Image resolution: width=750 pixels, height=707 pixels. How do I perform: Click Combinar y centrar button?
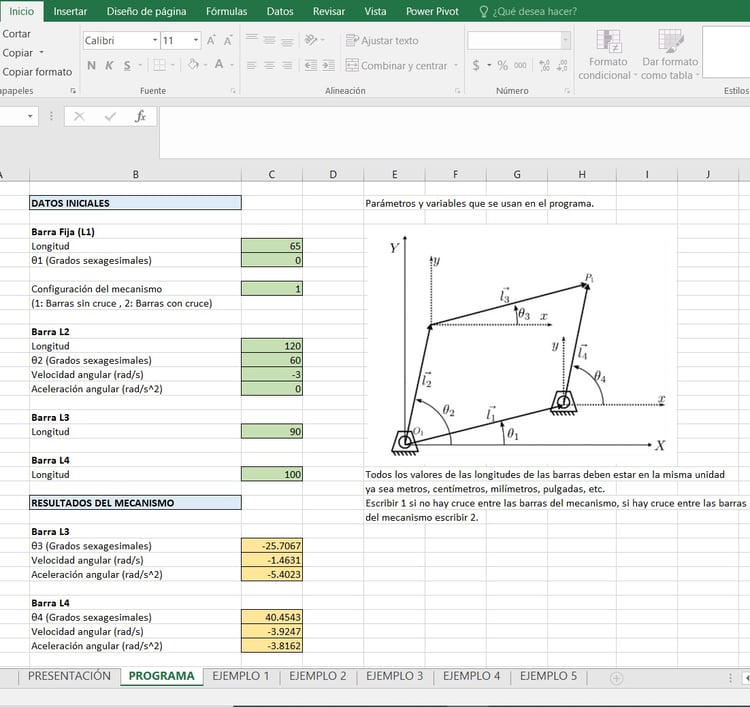[x=397, y=66]
